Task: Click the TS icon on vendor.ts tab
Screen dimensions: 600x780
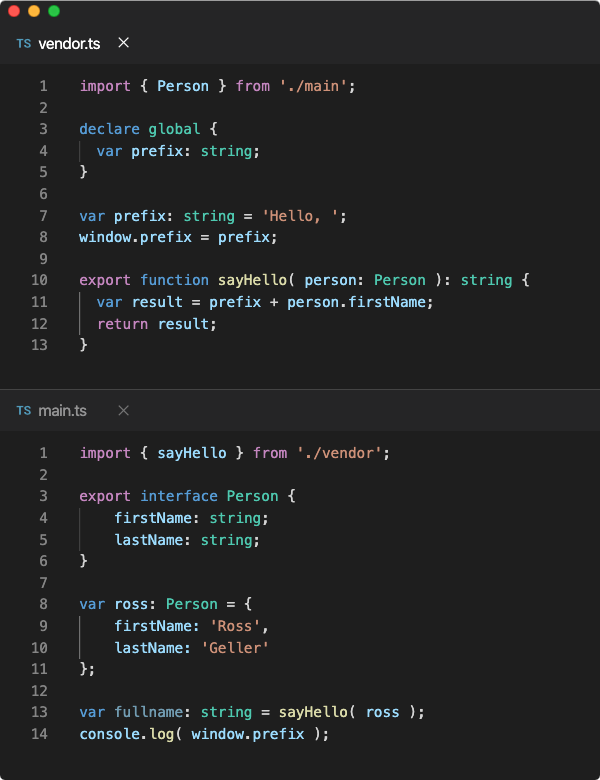Action: coord(24,43)
